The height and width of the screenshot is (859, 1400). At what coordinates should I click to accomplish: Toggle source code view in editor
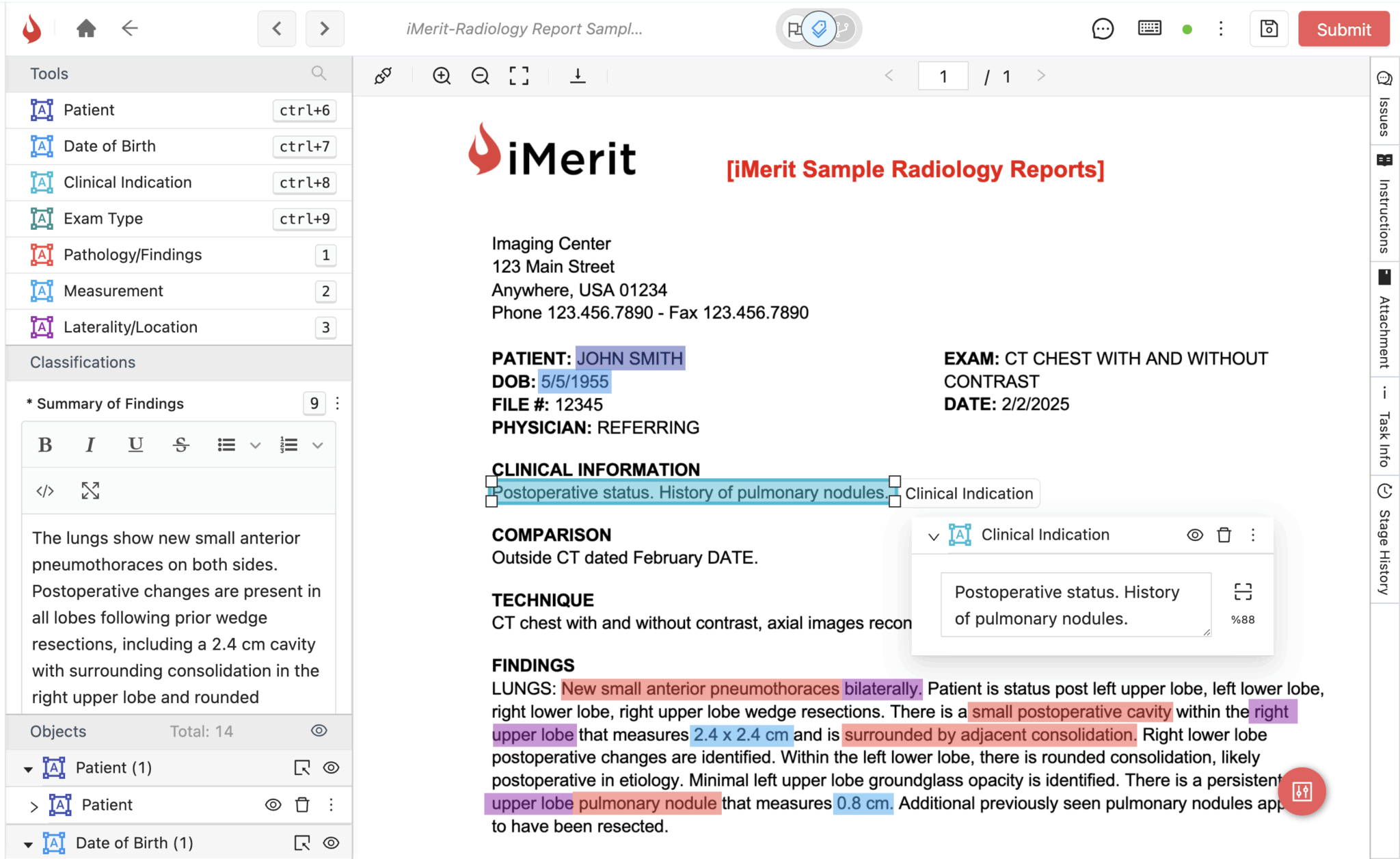tap(45, 491)
